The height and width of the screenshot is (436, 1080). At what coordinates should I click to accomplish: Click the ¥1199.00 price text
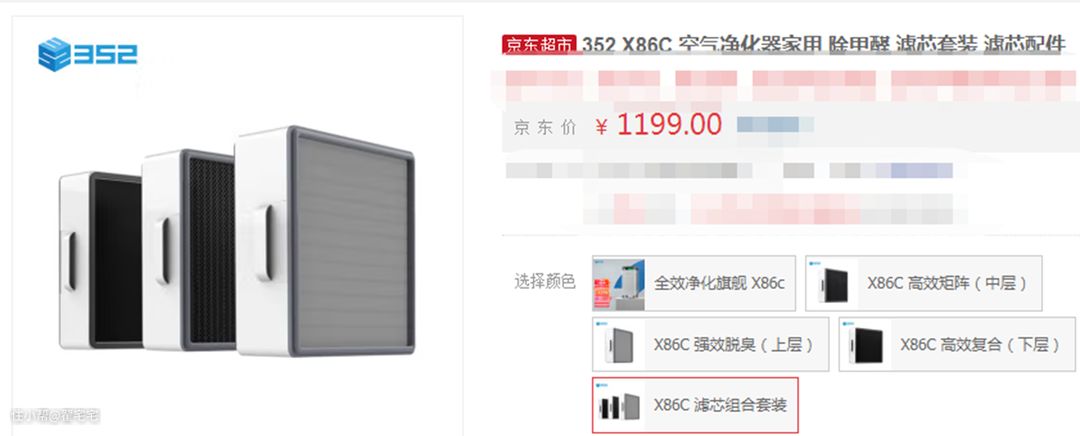pos(658,125)
